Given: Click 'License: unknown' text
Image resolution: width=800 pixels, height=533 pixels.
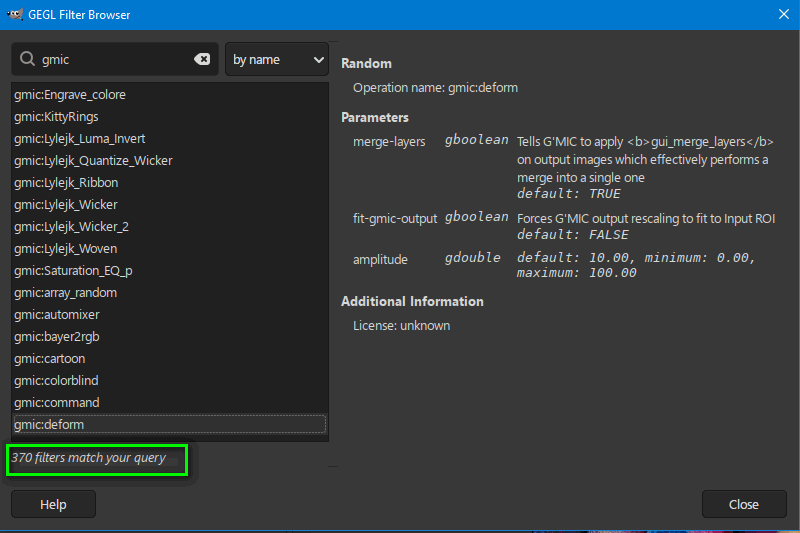Looking at the screenshot, I should 402,325.
